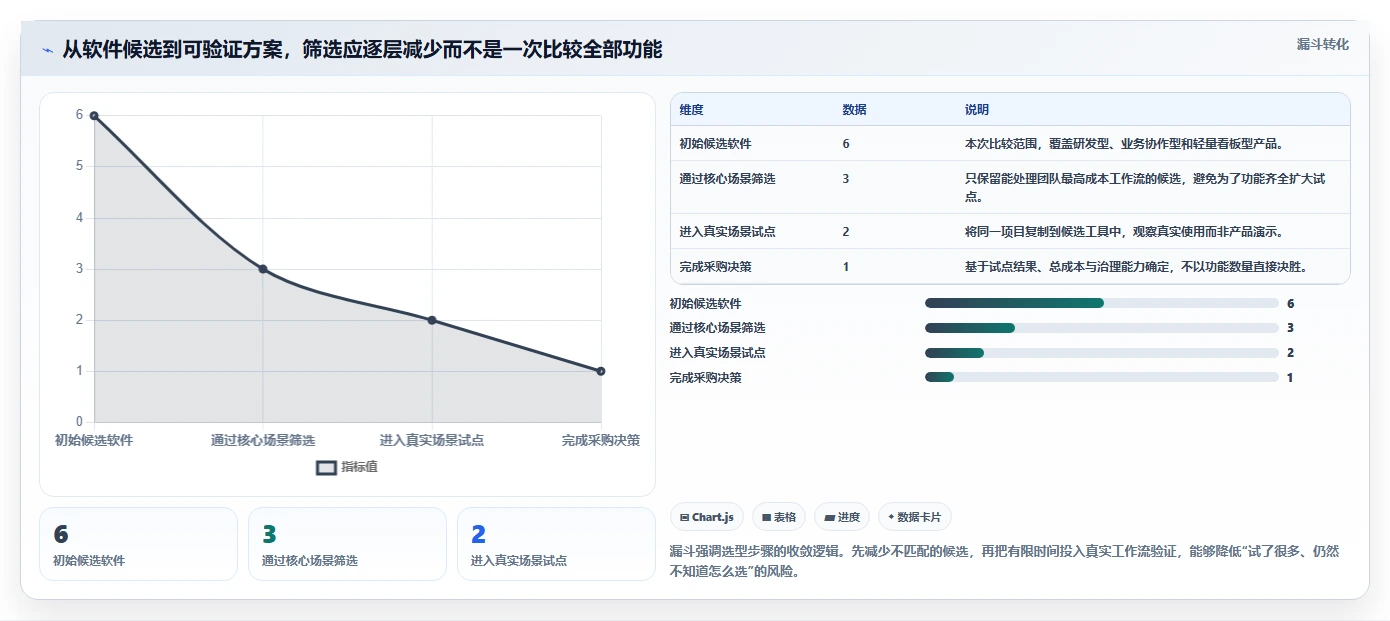
Task: Click the description starting 只保留能处理团队
Action: 1145,187
